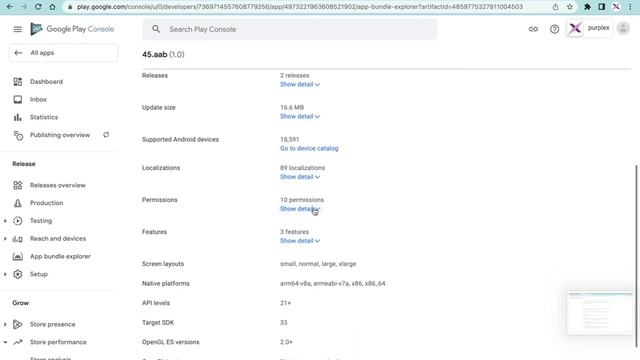Image resolution: width=640 pixels, height=360 pixels.
Task: Select the Target SDK value 33
Action: click(x=284, y=323)
